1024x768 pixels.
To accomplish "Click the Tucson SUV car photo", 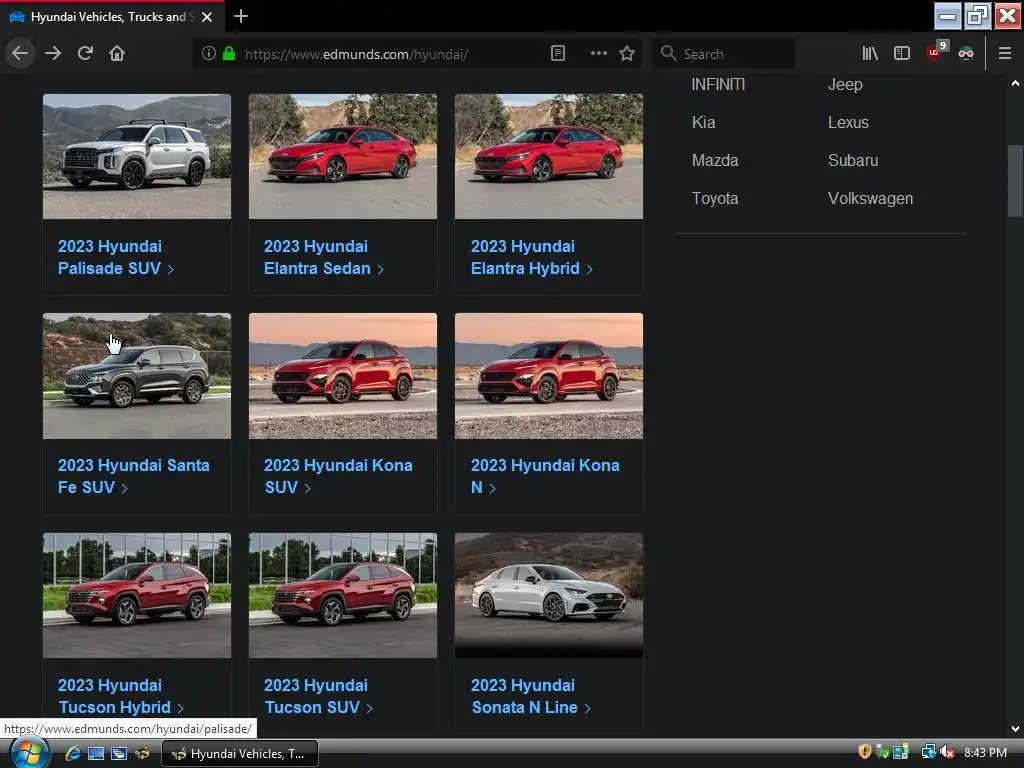I will point(343,595).
